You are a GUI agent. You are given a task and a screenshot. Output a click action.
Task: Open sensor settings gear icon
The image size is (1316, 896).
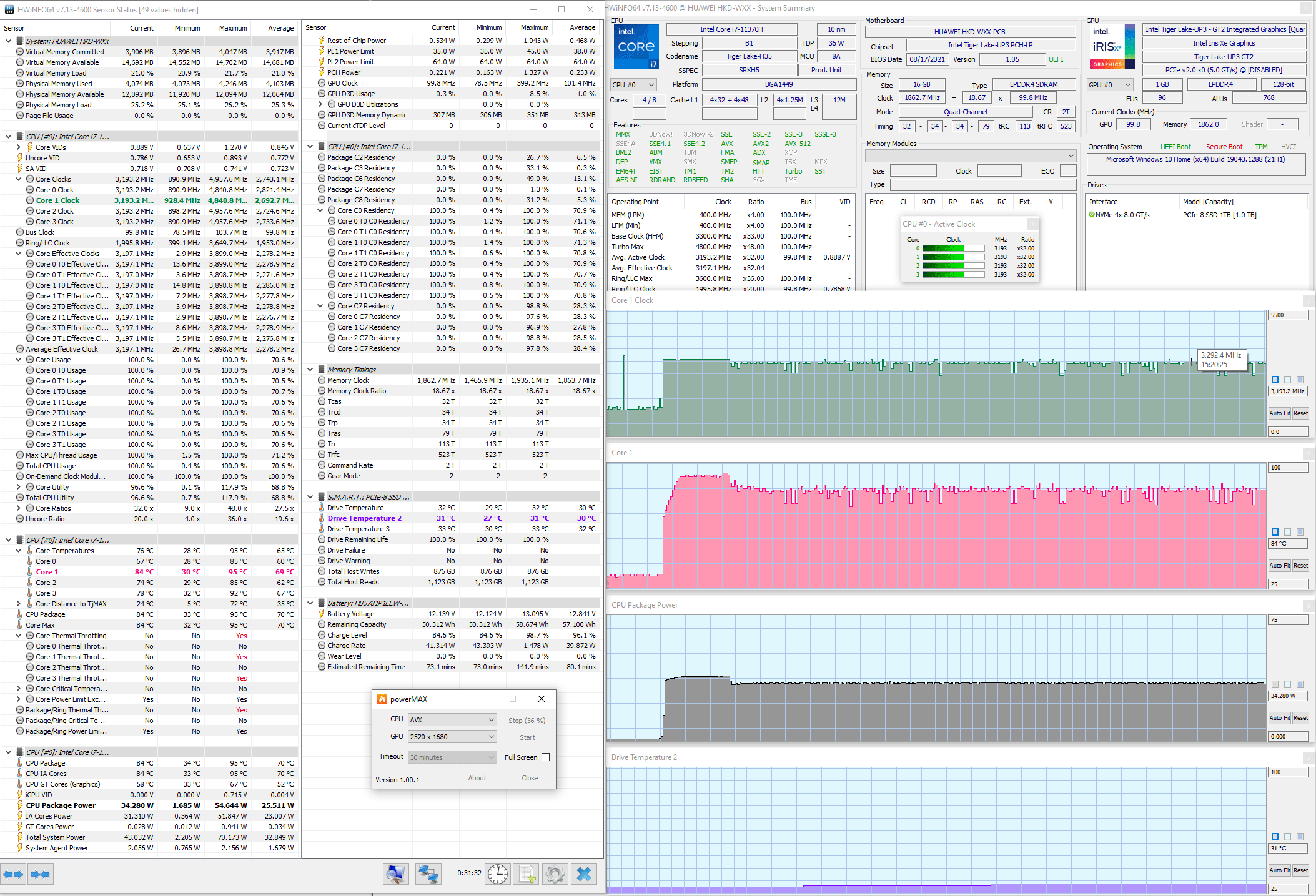click(x=555, y=874)
